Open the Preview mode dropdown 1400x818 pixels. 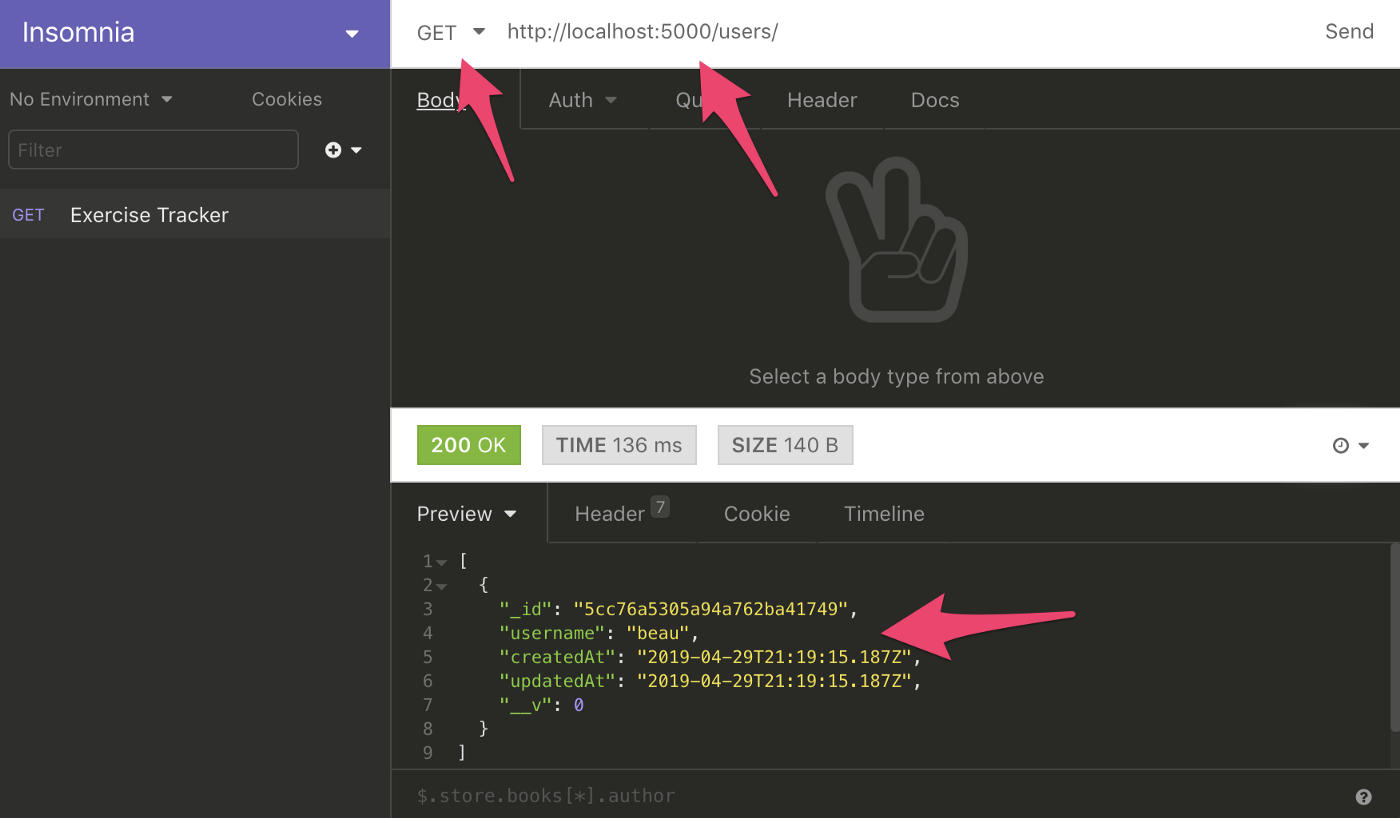467,514
